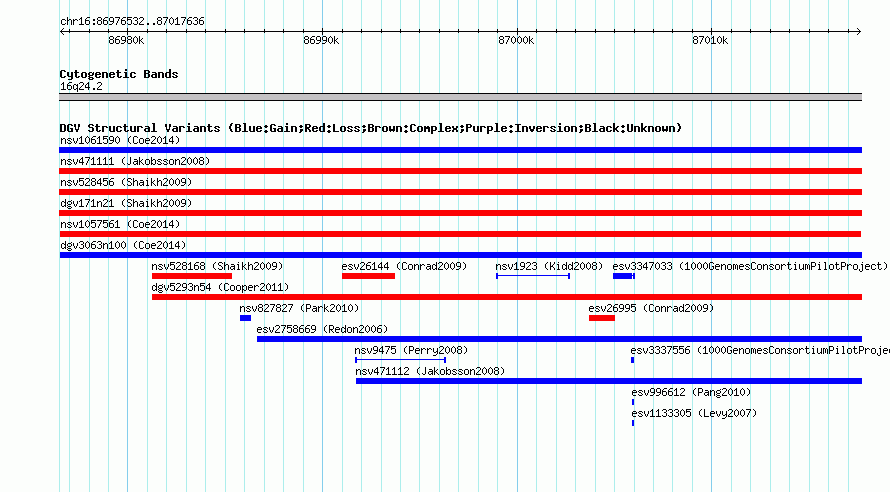890x492 pixels.
Task: Click the thin blue span under nsv9475
Action: coord(400,360)
